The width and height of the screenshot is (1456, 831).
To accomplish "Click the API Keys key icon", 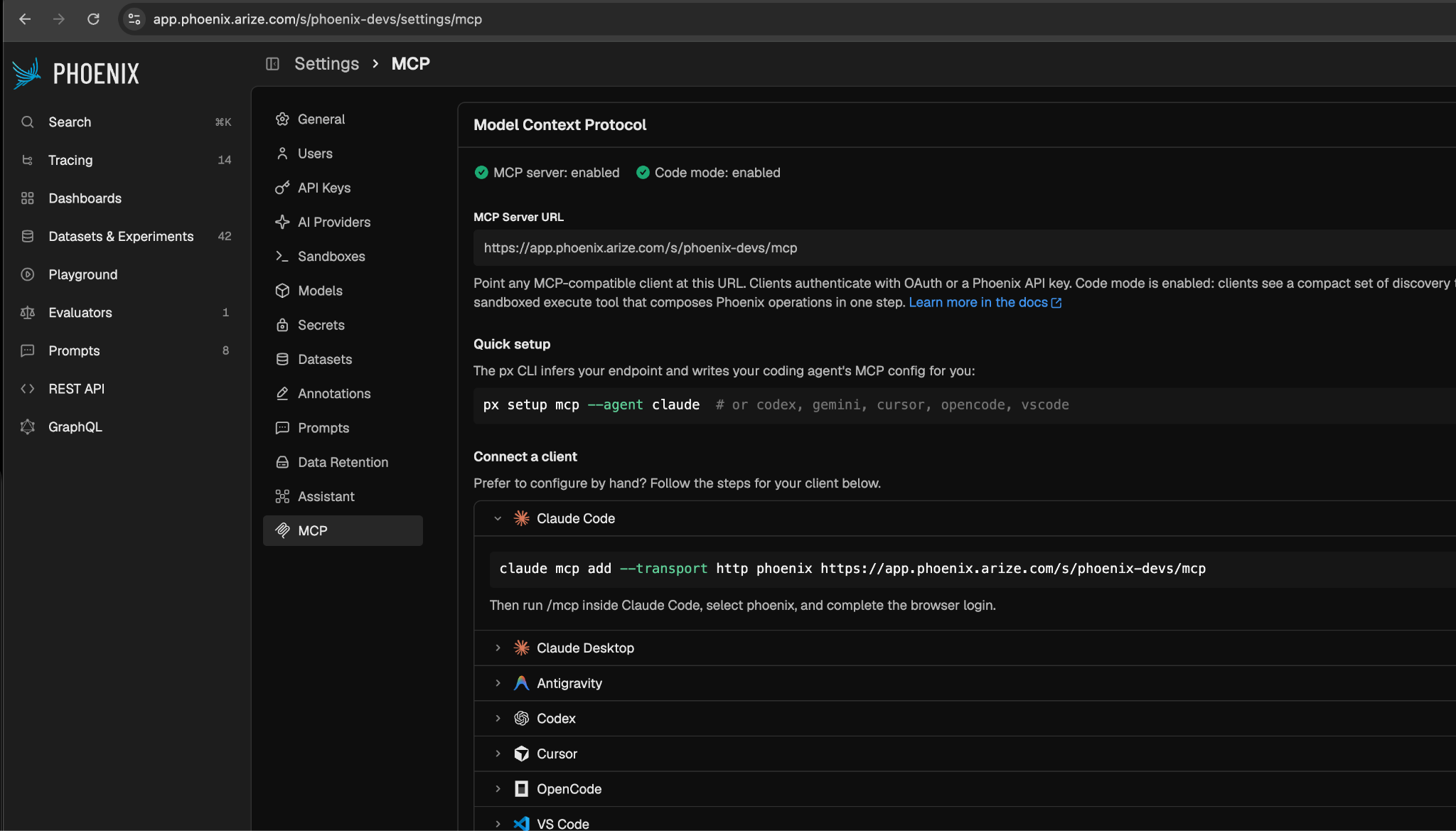I will click(x=282, y=188).
